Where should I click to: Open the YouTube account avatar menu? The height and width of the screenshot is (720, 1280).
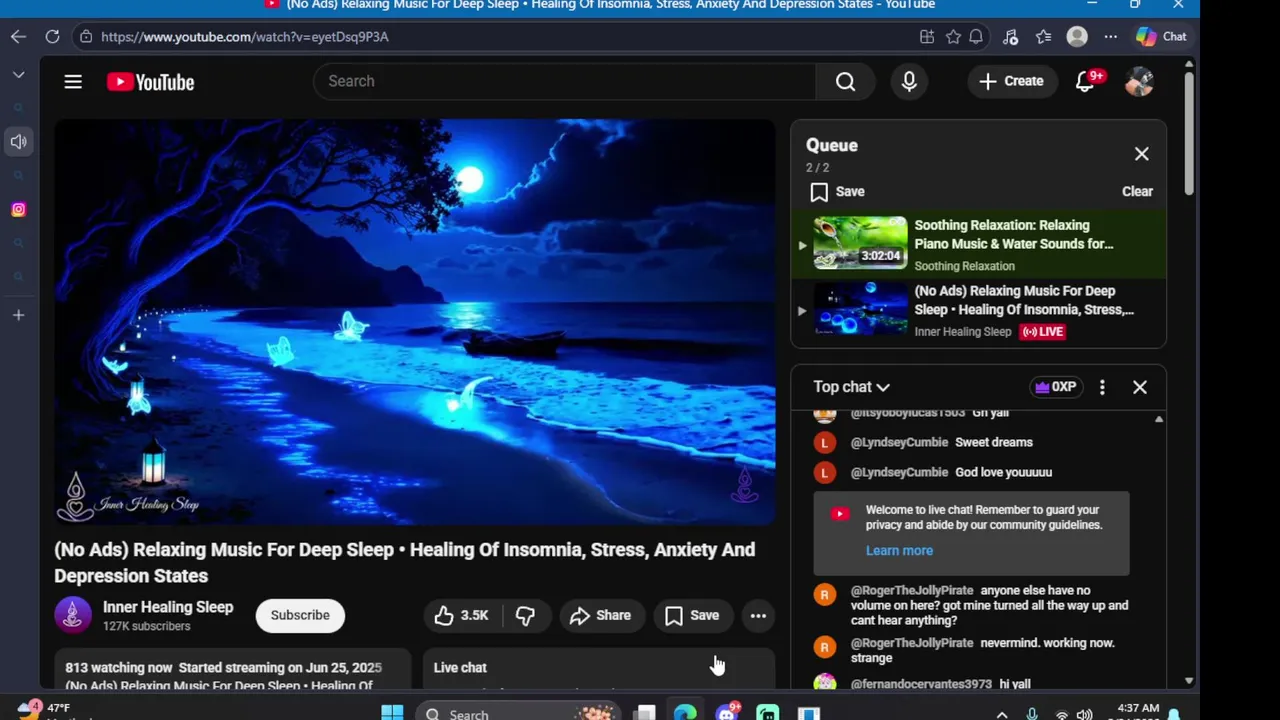1139,81
